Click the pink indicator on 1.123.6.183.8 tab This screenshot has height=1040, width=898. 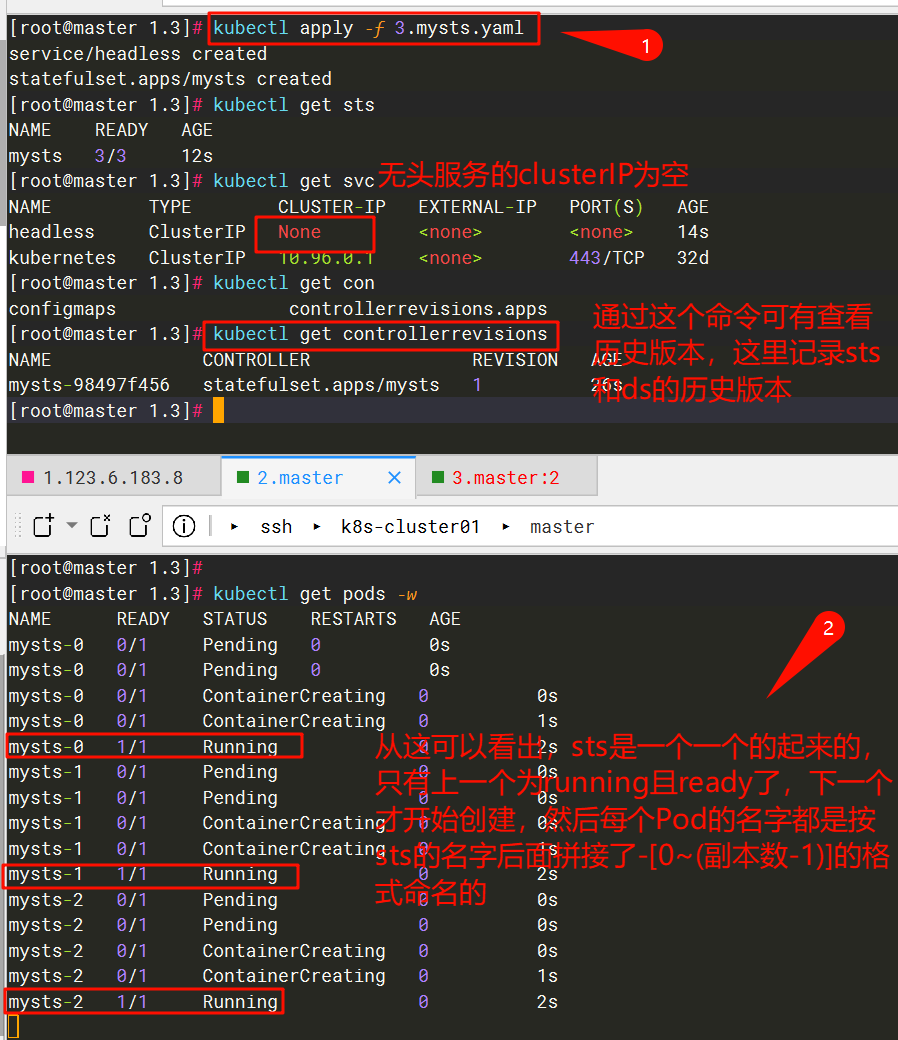pyautogui.click(x=28, y=478)
